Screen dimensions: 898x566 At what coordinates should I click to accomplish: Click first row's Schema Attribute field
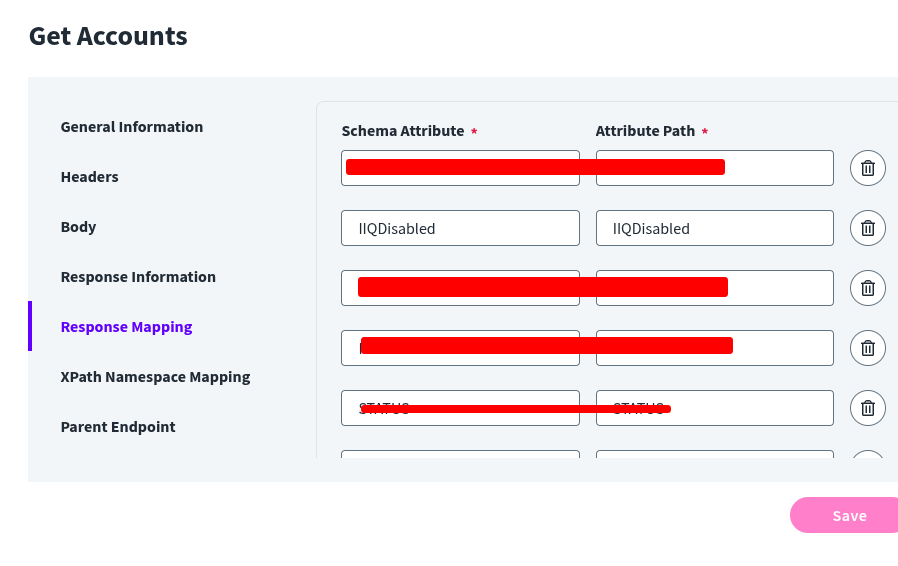click(460, 180)
